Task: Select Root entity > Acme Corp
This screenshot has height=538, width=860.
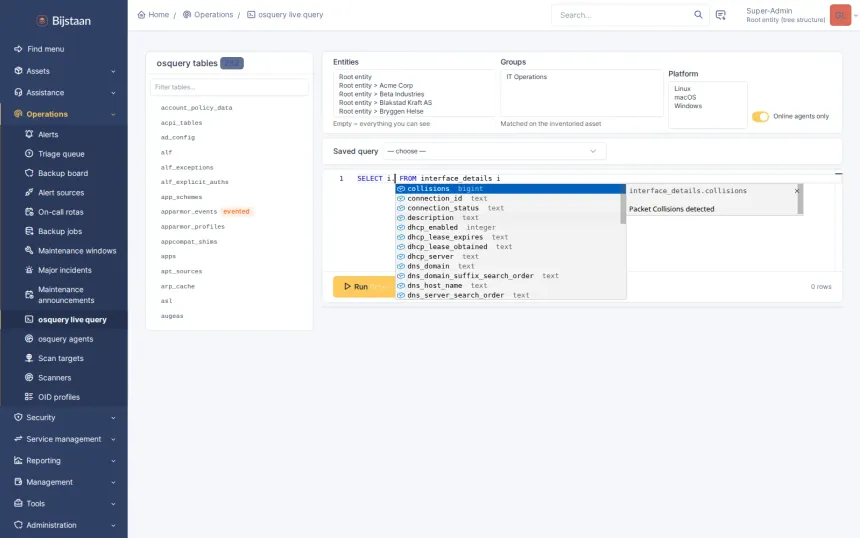Action: (x=376, y=86)
